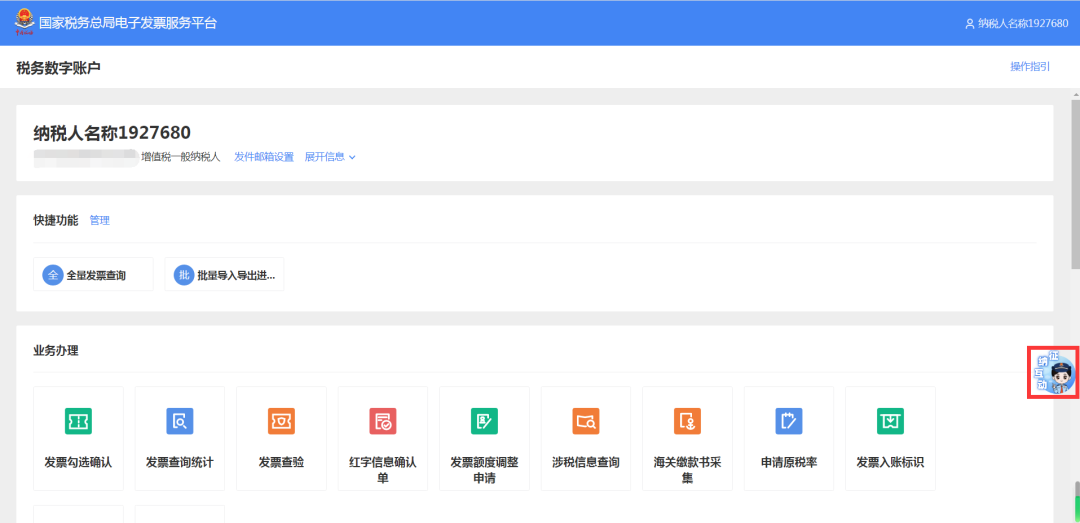Click 纳税人名称1927680 in the top bar
This screenshot has width=1080, height=523.
click(x=1023, y=23)
